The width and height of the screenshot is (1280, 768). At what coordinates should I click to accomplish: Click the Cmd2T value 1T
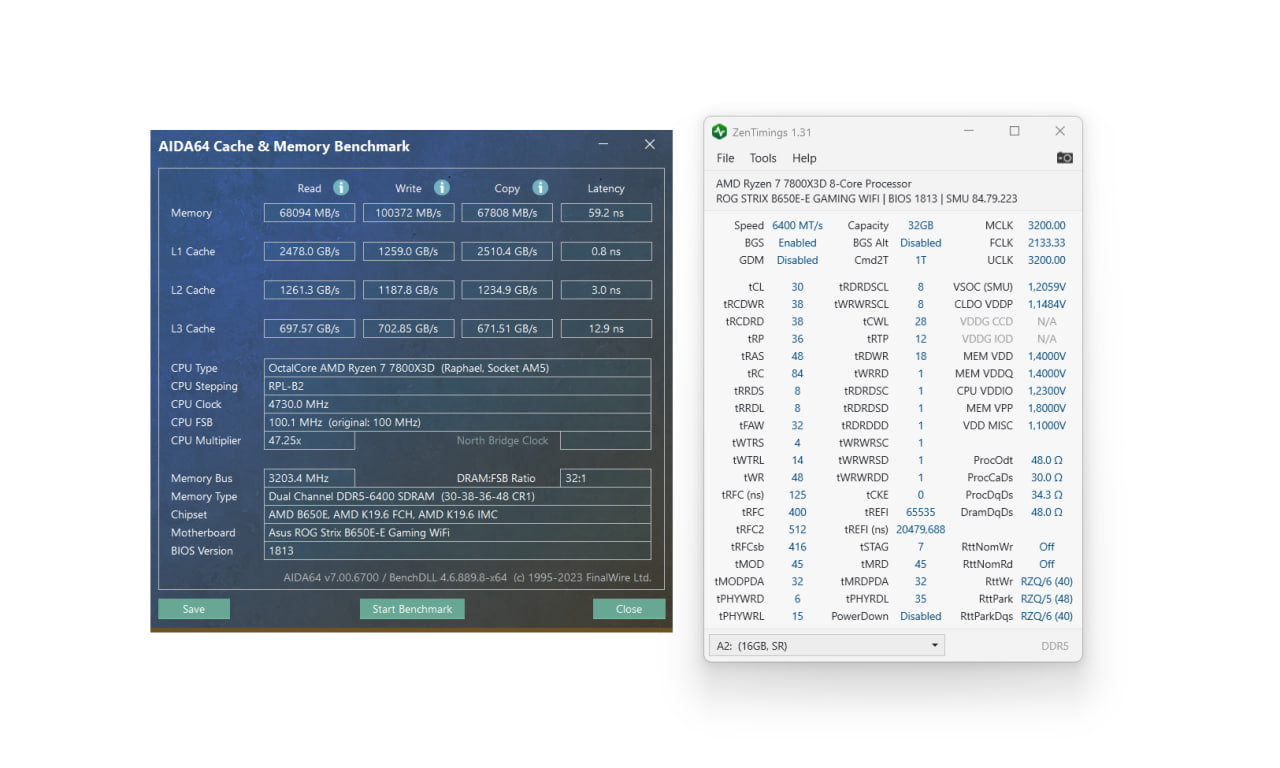920,260
